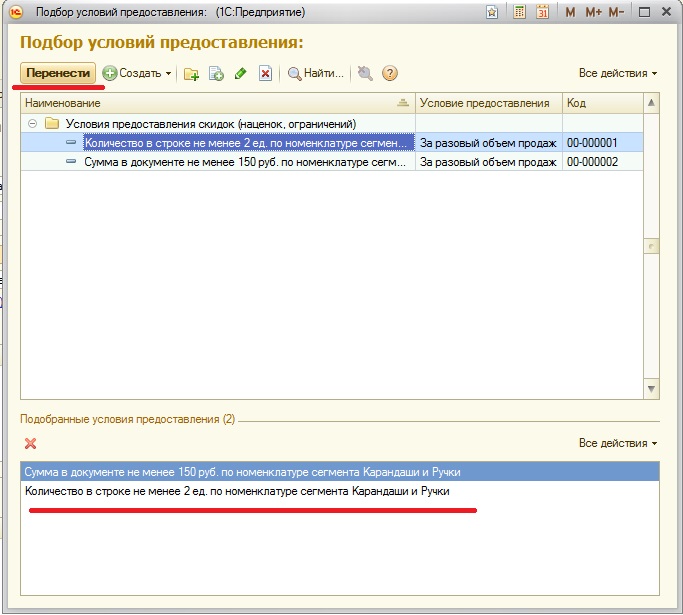683x615 pixels.
Task: Click the create new group folder icon
Action: (192, 73)
